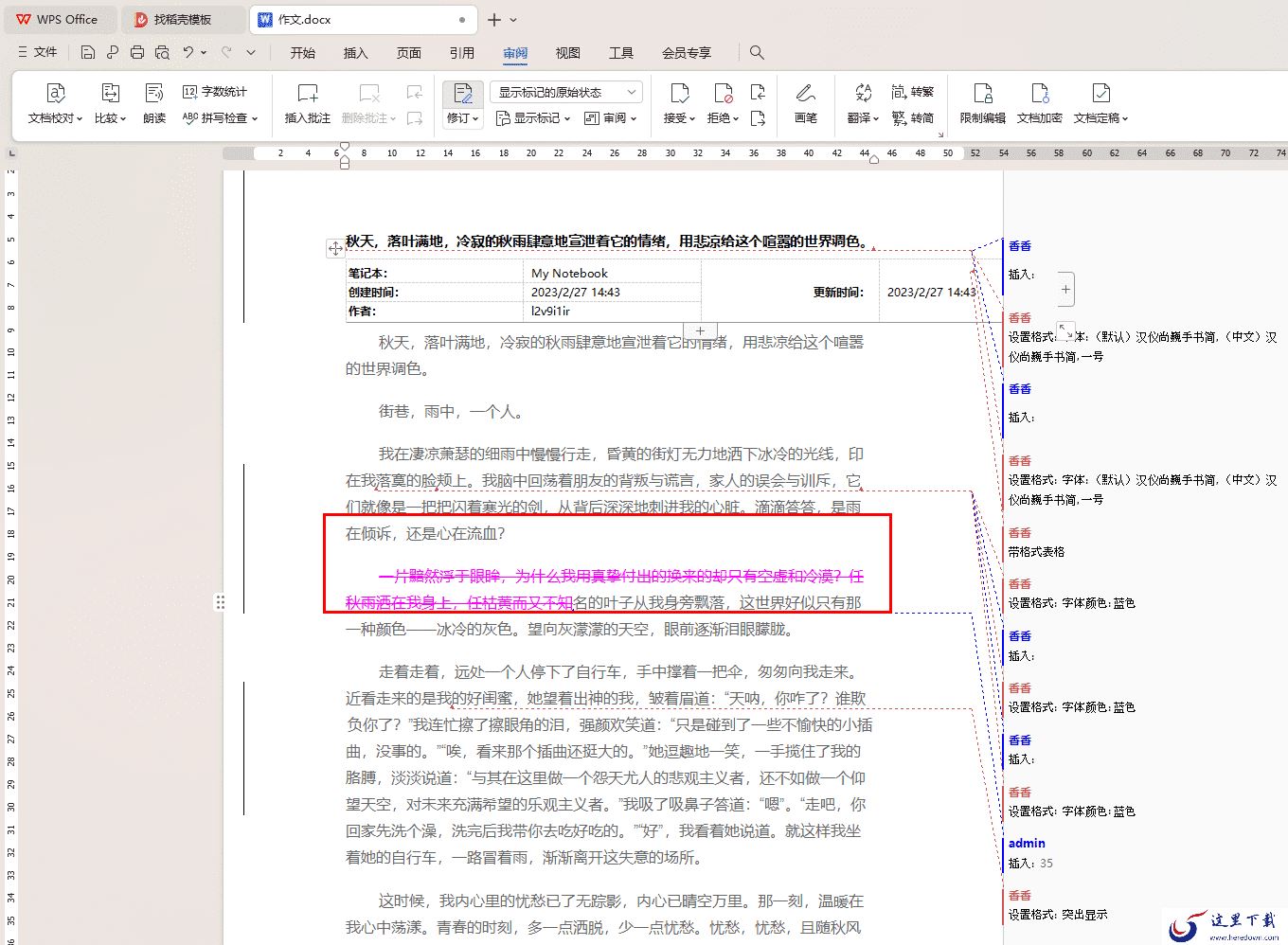Screen dimensions: 1288x945
Task: Convert text with 转繁
Action: [913, 92]
